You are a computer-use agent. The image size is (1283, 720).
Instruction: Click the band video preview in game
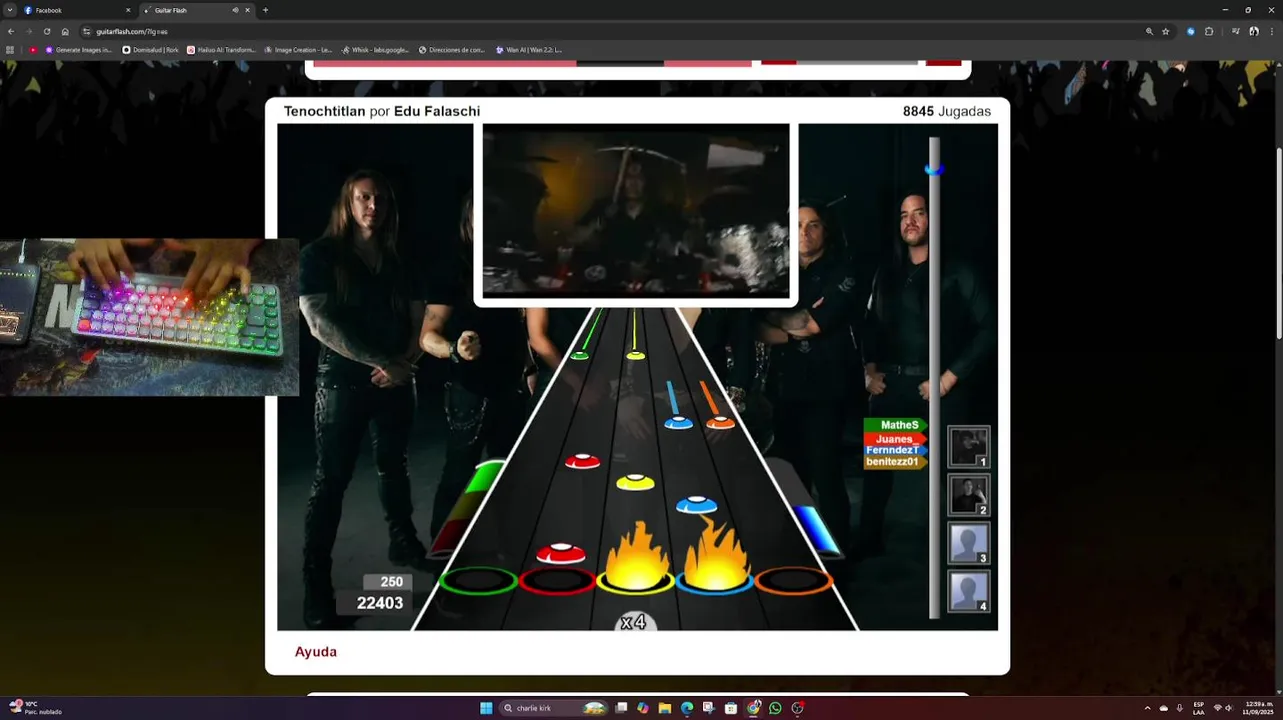tap(636, 211)
